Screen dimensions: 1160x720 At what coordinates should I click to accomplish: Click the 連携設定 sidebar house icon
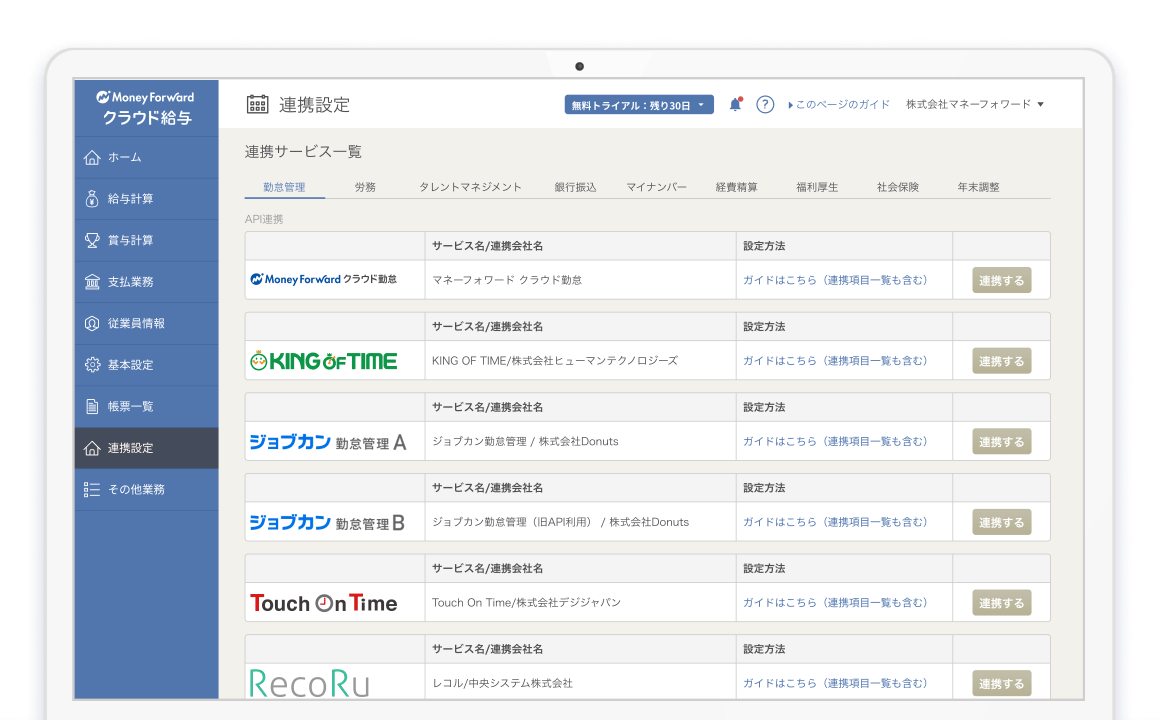coord(92,448)
